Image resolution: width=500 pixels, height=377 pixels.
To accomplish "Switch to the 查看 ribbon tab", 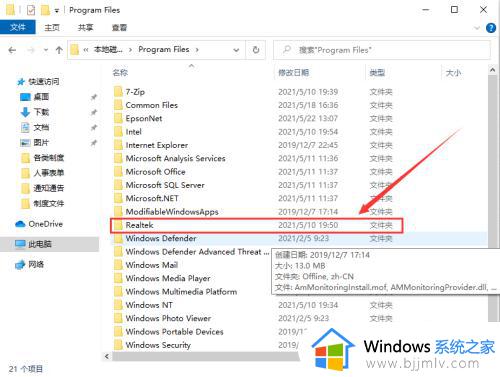I will pyautogui.click(x=119, y=28).
